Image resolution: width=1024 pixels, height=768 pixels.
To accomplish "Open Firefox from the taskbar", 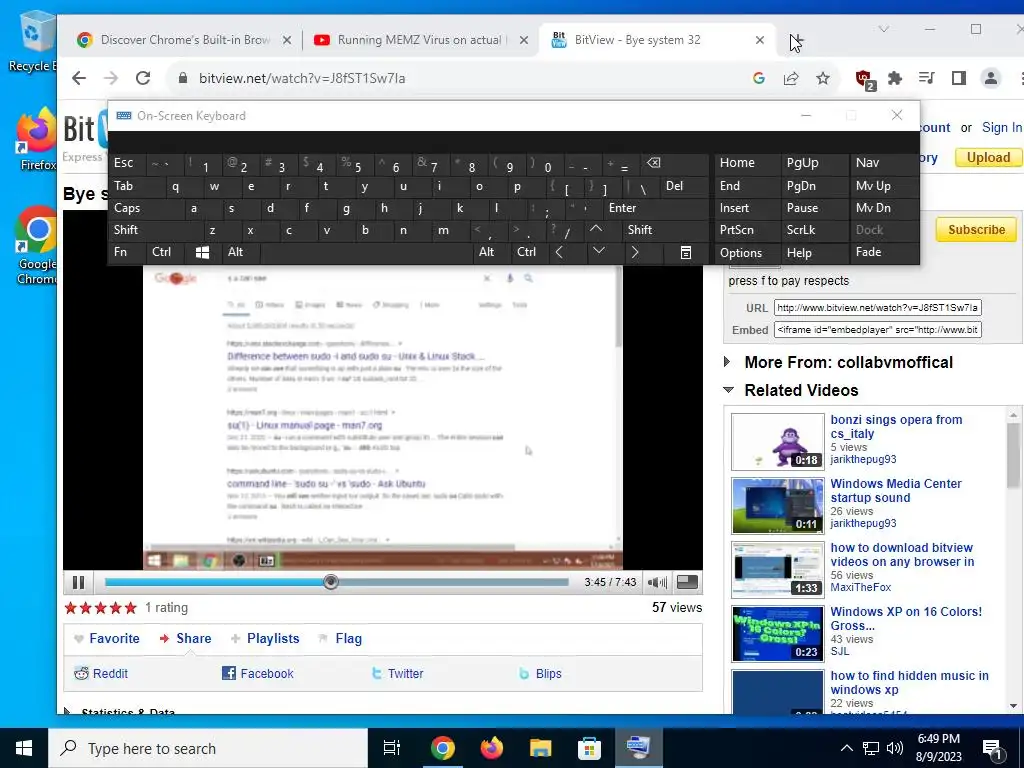I will [492, 748].
